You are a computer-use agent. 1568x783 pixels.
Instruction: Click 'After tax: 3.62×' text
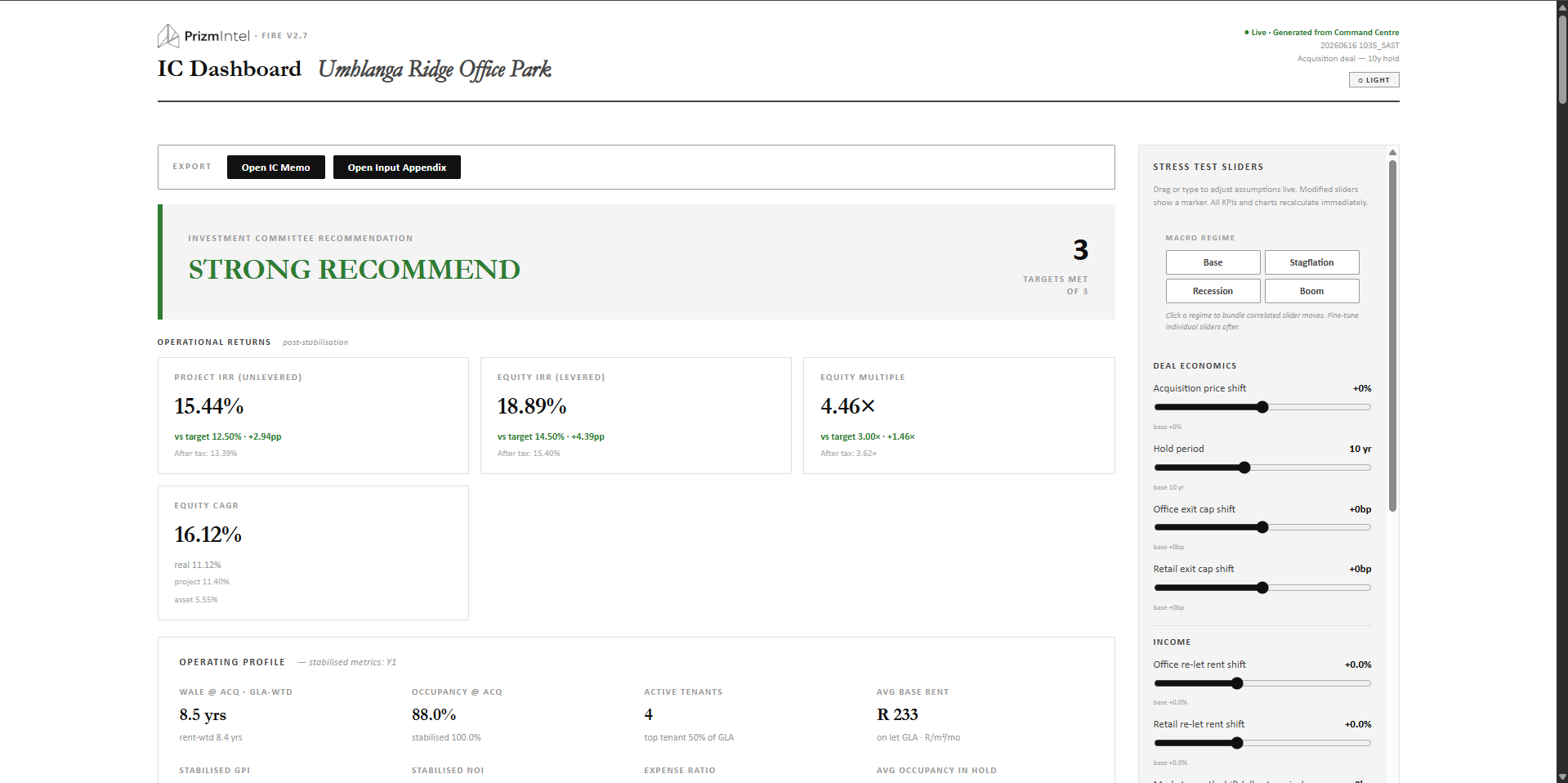pyautogui.click(x=848, y=454)
